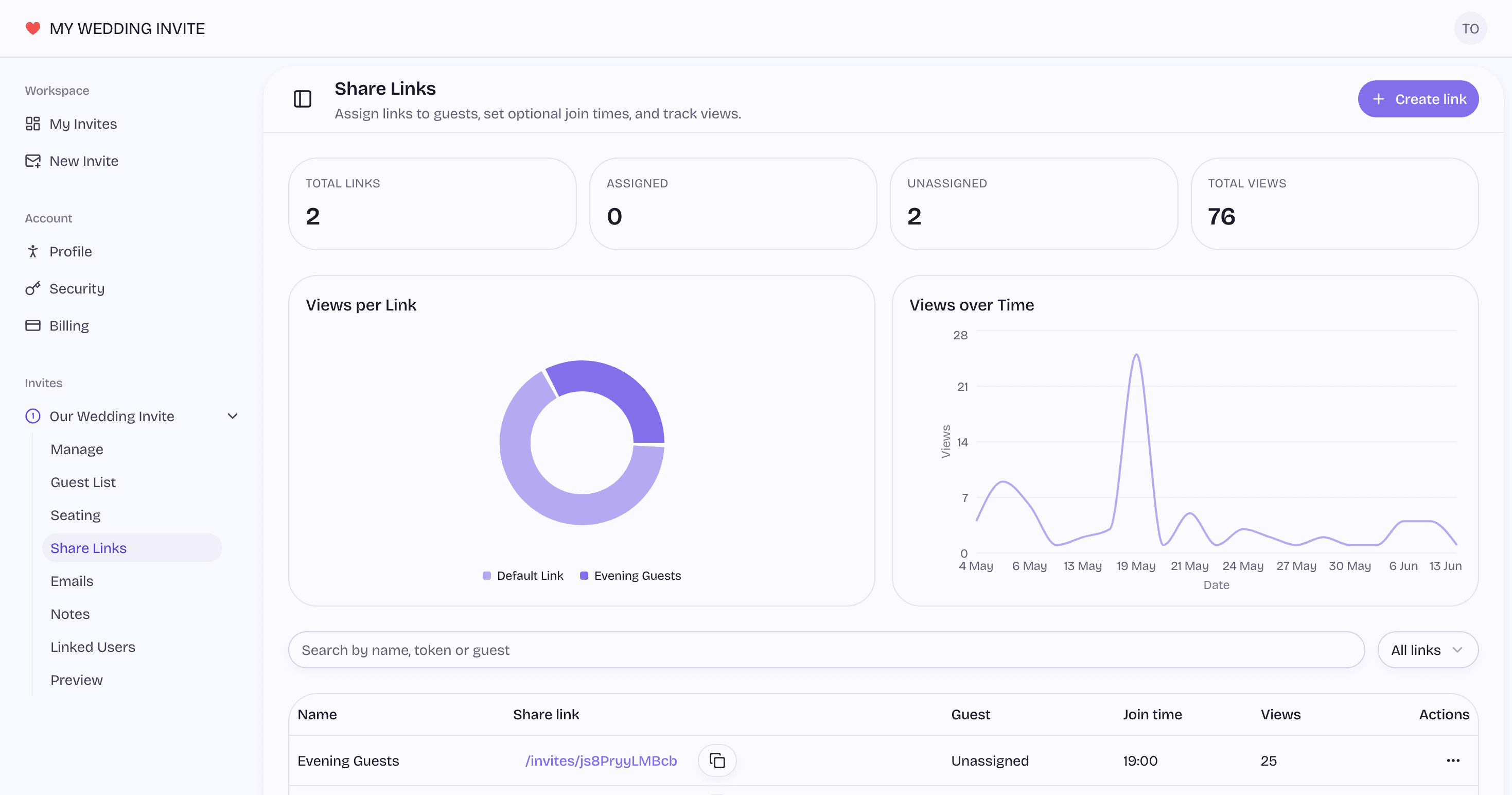Click the Actions column header
The height and width of the screenshot is (795, 1512).
point(1444,714)
